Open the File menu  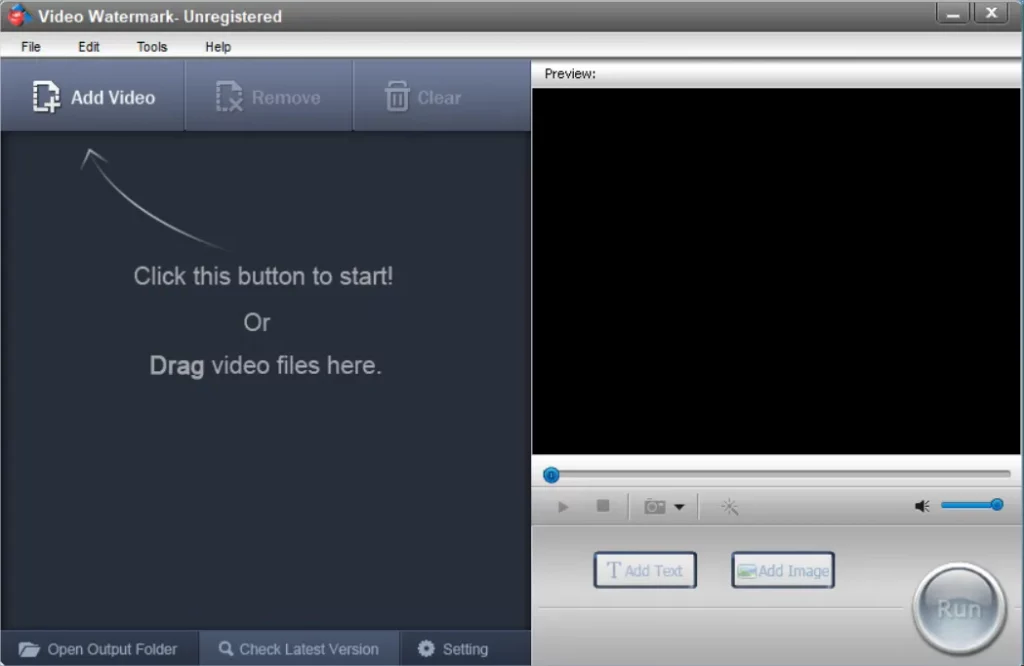(x=31, y=47)
